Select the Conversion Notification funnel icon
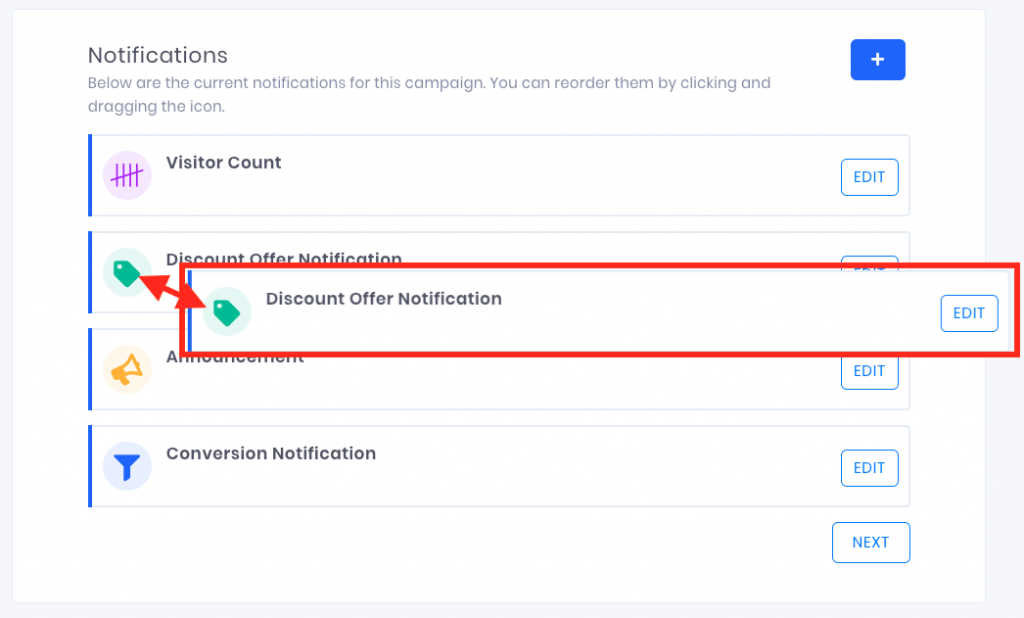Image resolution: width=1024 pixels, height=618 pixels. (x=127, y=466)
